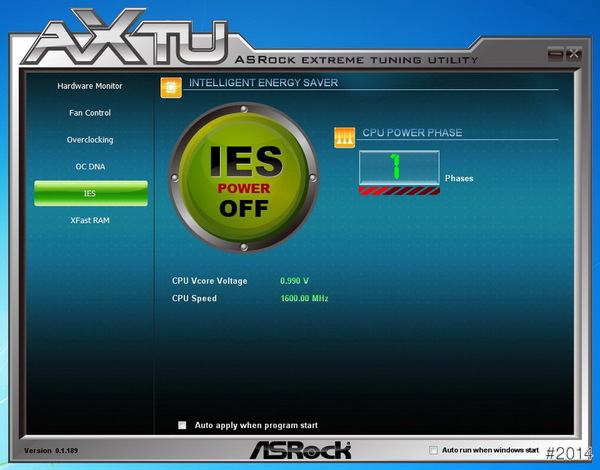This screenshot has width=600, height=470.
Task: Check Auto run when windows start
Action: pos(433,450)
